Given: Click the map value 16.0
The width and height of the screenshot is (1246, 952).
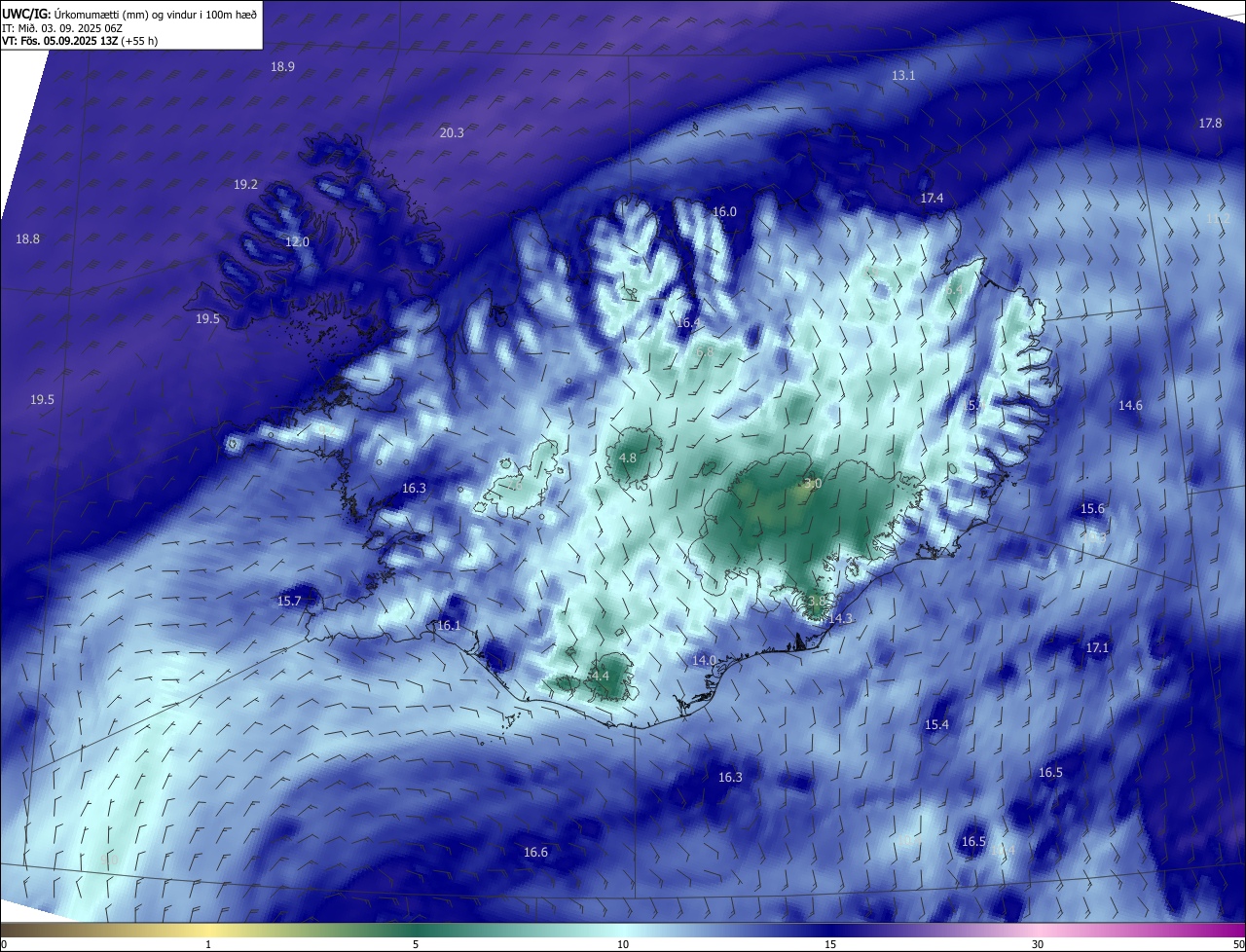Looking at the screenshot, I should 724,211.
